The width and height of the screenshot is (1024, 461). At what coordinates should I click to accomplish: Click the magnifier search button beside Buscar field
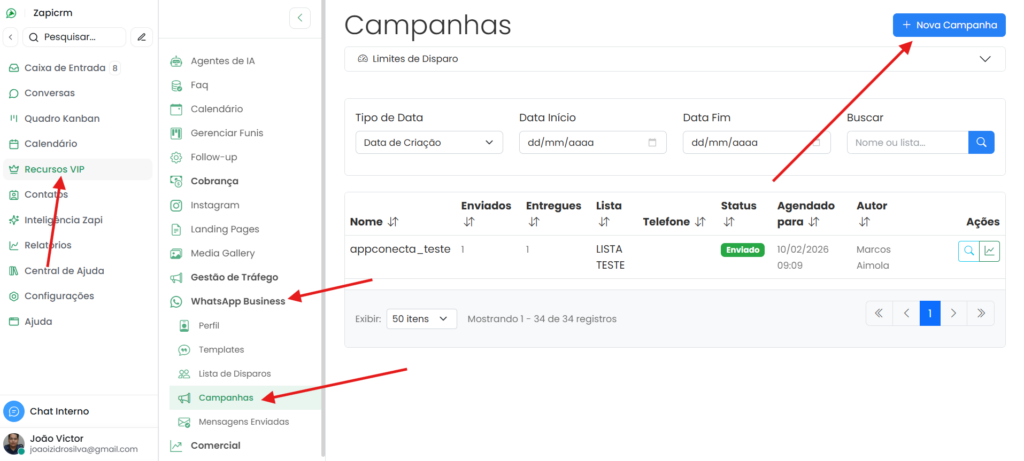pos(981,142)
